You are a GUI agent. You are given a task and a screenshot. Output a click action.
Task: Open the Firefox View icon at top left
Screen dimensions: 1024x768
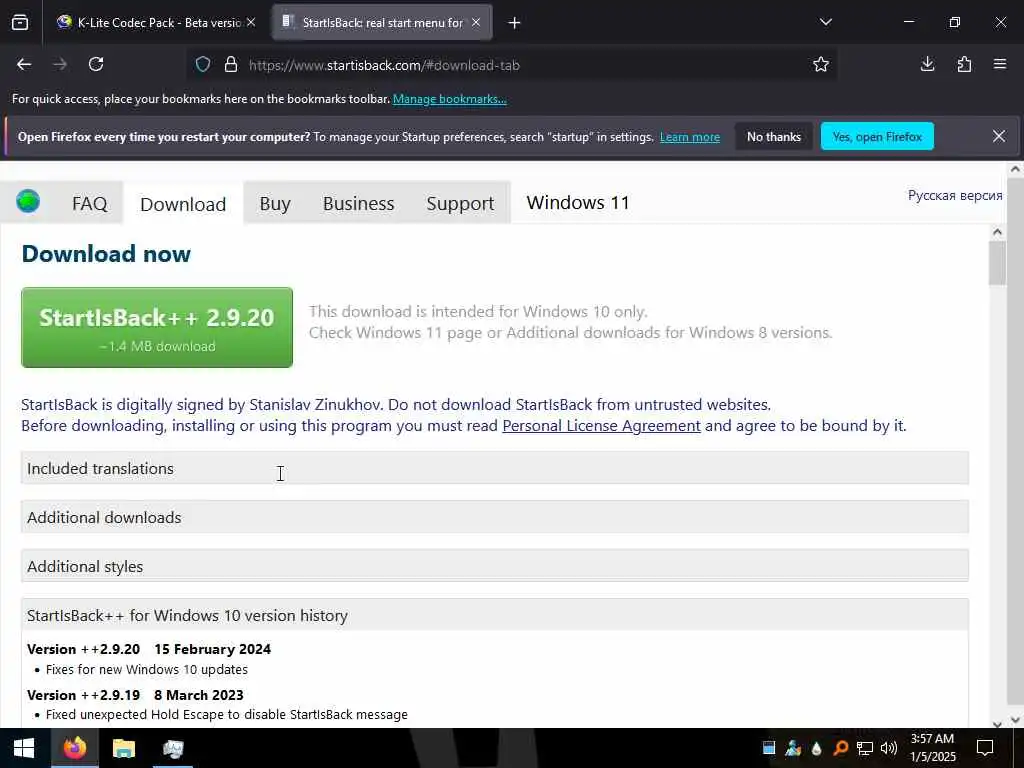click(20, 23)
